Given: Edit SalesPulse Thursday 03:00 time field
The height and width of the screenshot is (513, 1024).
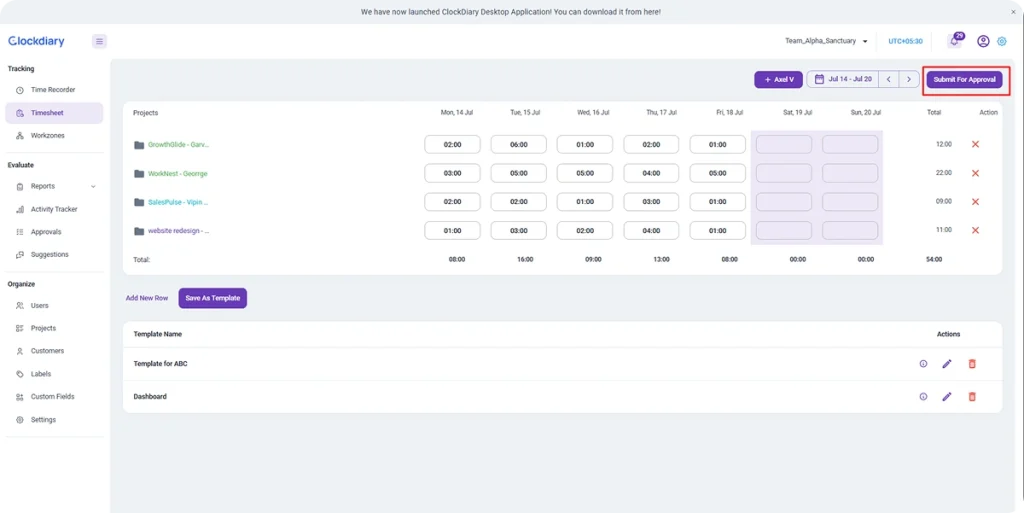Looking at the screenshot, I should click(x=651, y=202).
